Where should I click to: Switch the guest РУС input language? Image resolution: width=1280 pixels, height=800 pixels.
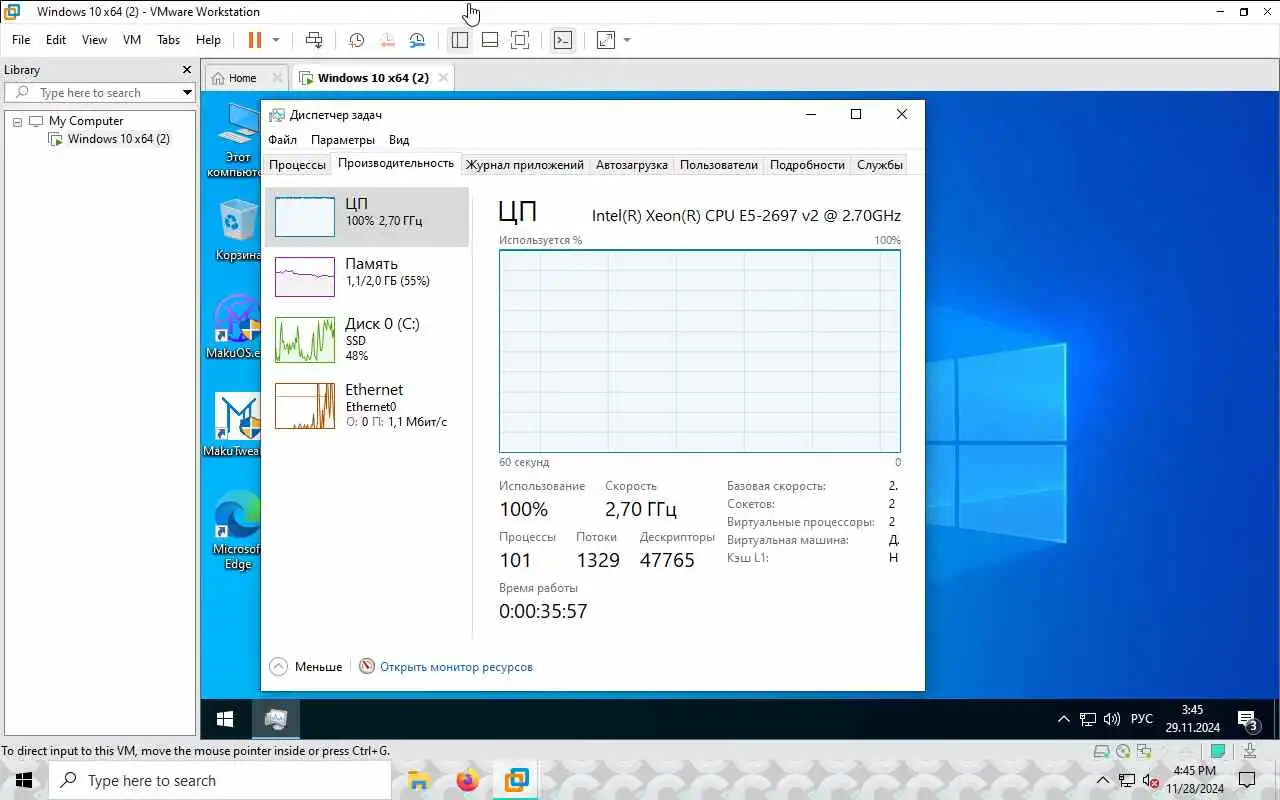1142,719
